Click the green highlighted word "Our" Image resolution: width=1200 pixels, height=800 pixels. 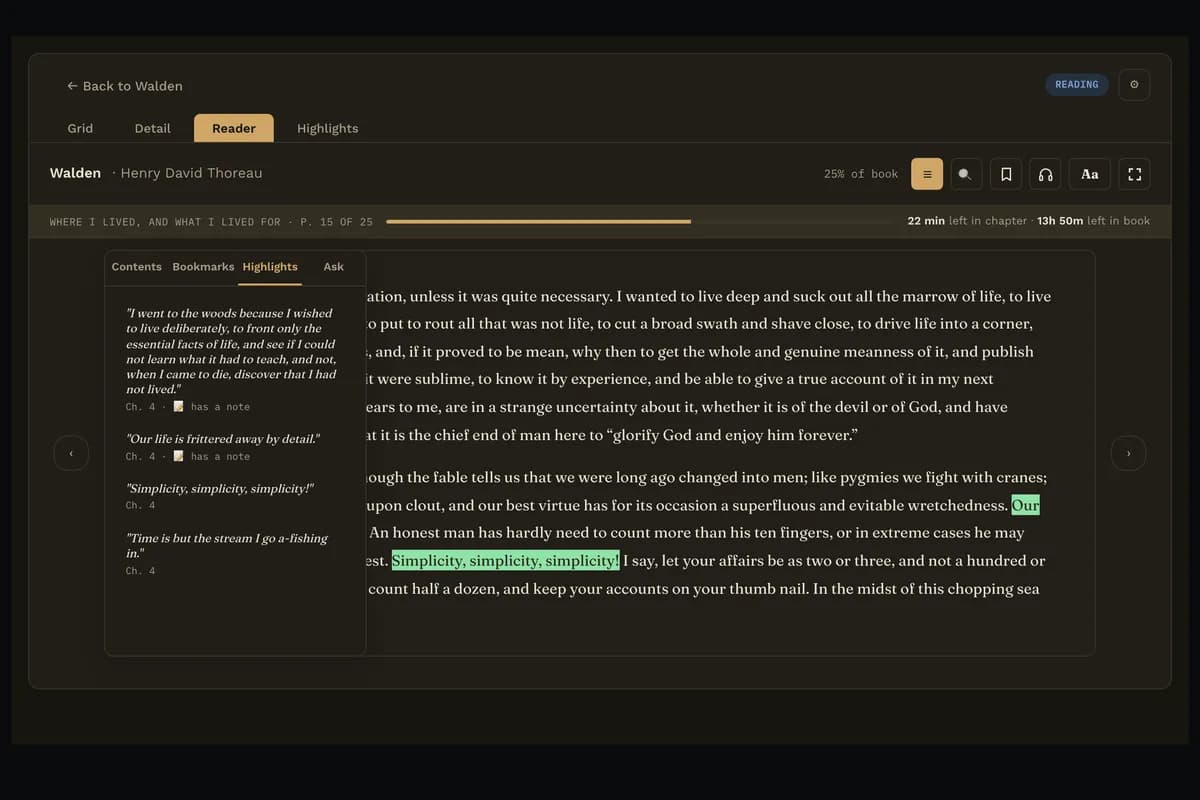coord(1026,505)
